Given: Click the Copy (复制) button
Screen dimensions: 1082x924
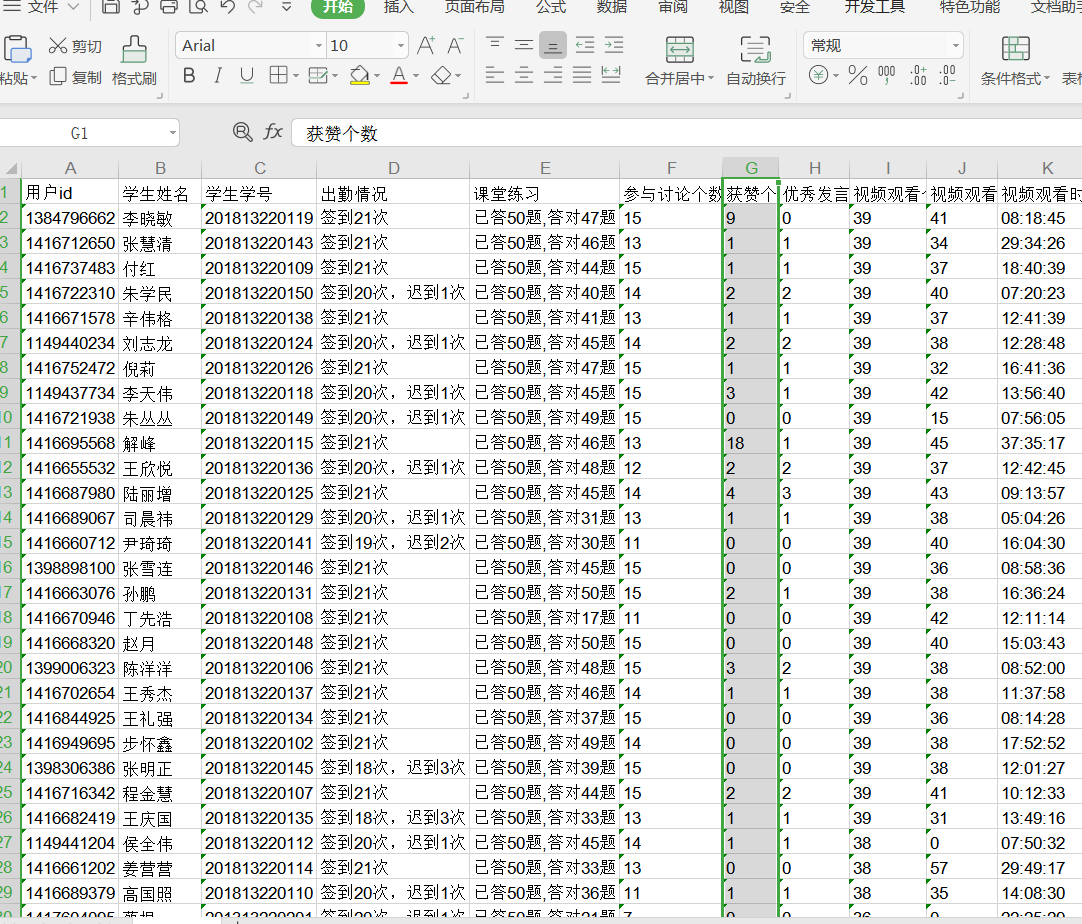Looking at the screenshot, I should pyautogui.click(x=76, y=78).
